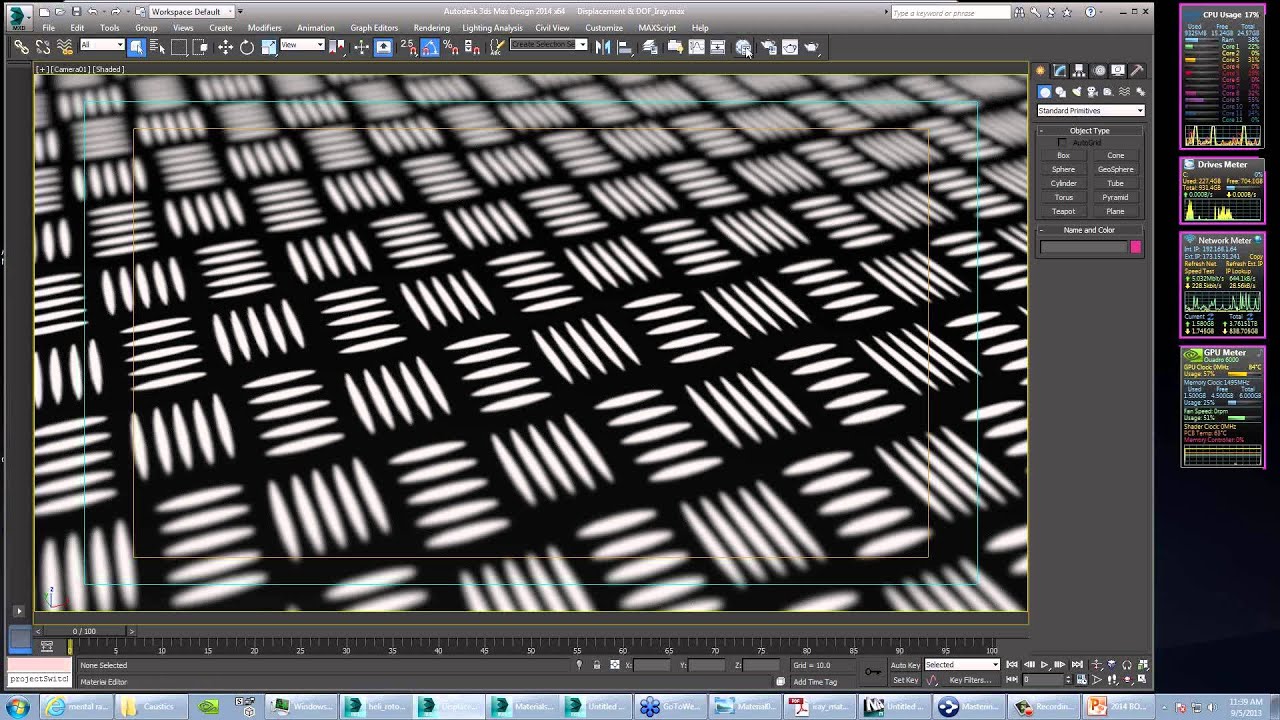Click the time slider 0 / 100
Screen dimensions: 1280x720
coord(84,631)
